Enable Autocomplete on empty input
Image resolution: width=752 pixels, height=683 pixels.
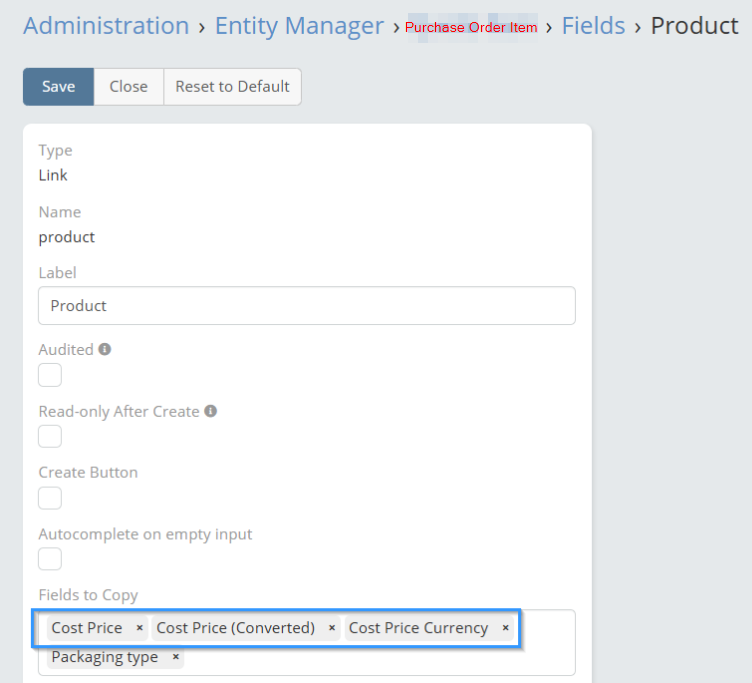coord(50,559)
